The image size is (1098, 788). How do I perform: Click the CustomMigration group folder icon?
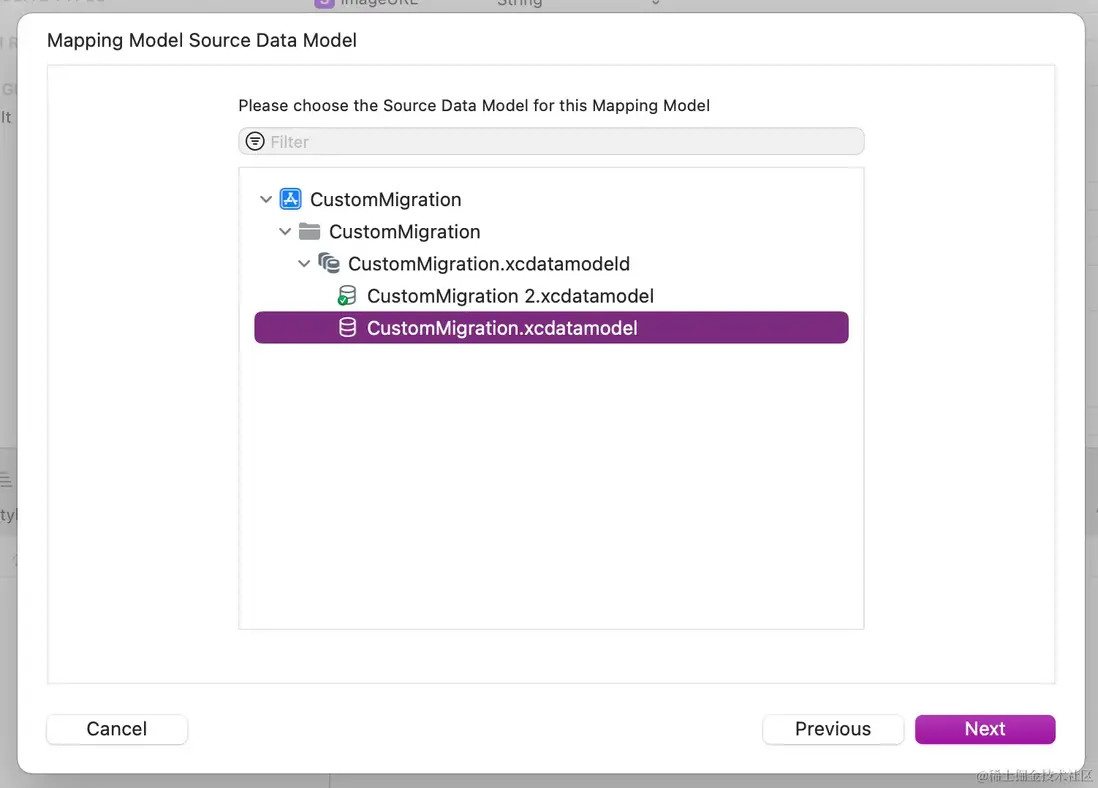pos(310,231)
